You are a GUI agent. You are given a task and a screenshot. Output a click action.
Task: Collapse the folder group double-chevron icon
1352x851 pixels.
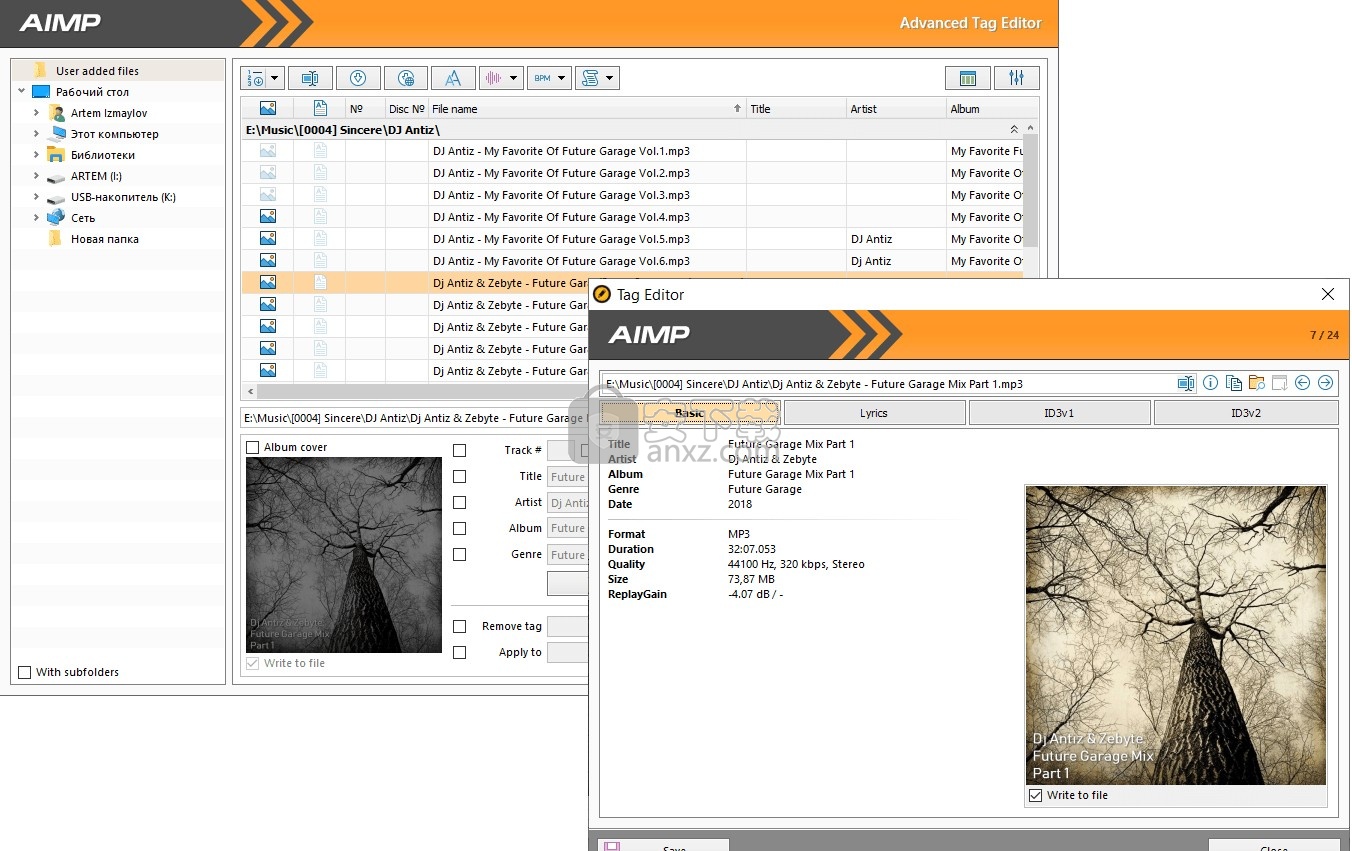point(1014,130)
